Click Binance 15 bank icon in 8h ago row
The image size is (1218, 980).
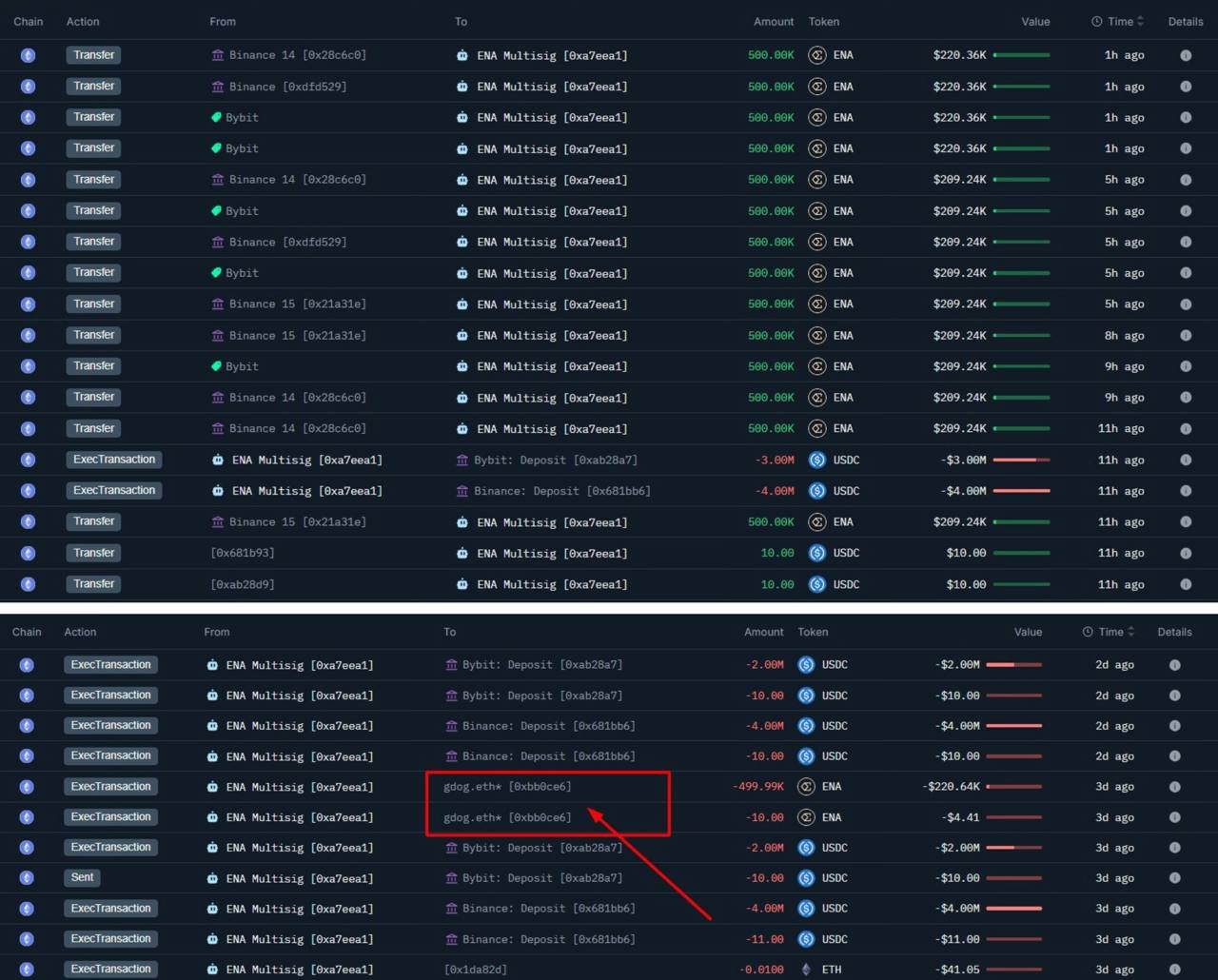218,336
